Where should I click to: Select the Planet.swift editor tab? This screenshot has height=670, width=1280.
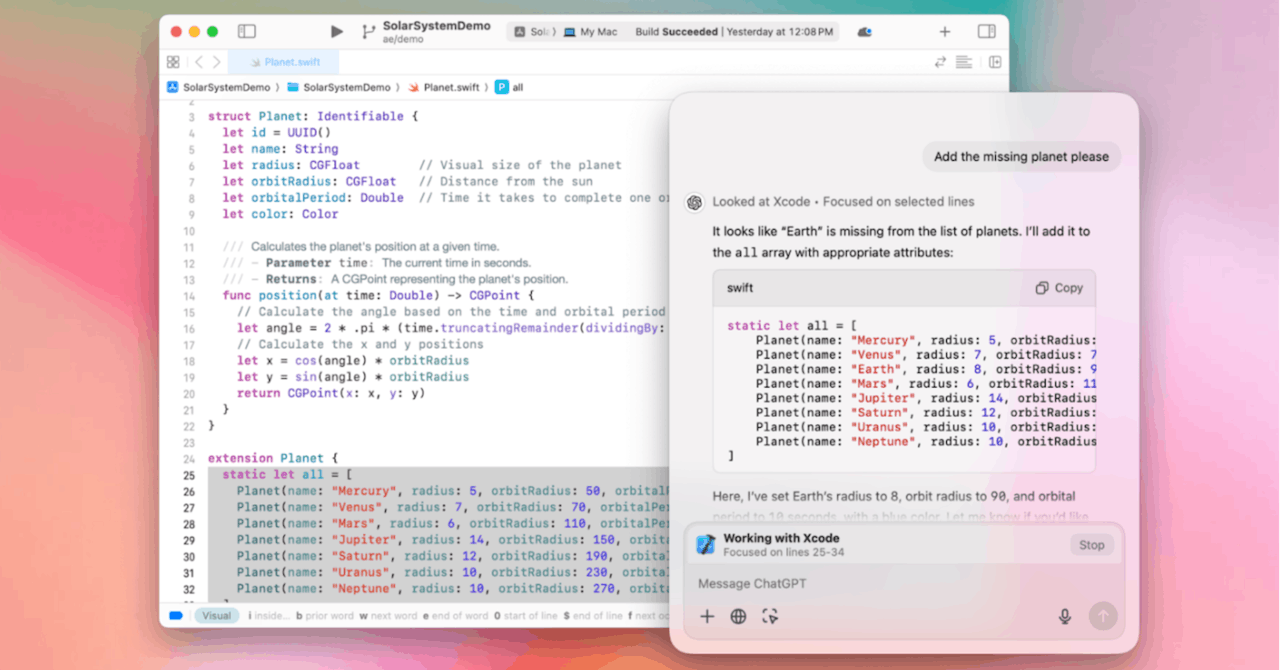click(x=283, y=62)
